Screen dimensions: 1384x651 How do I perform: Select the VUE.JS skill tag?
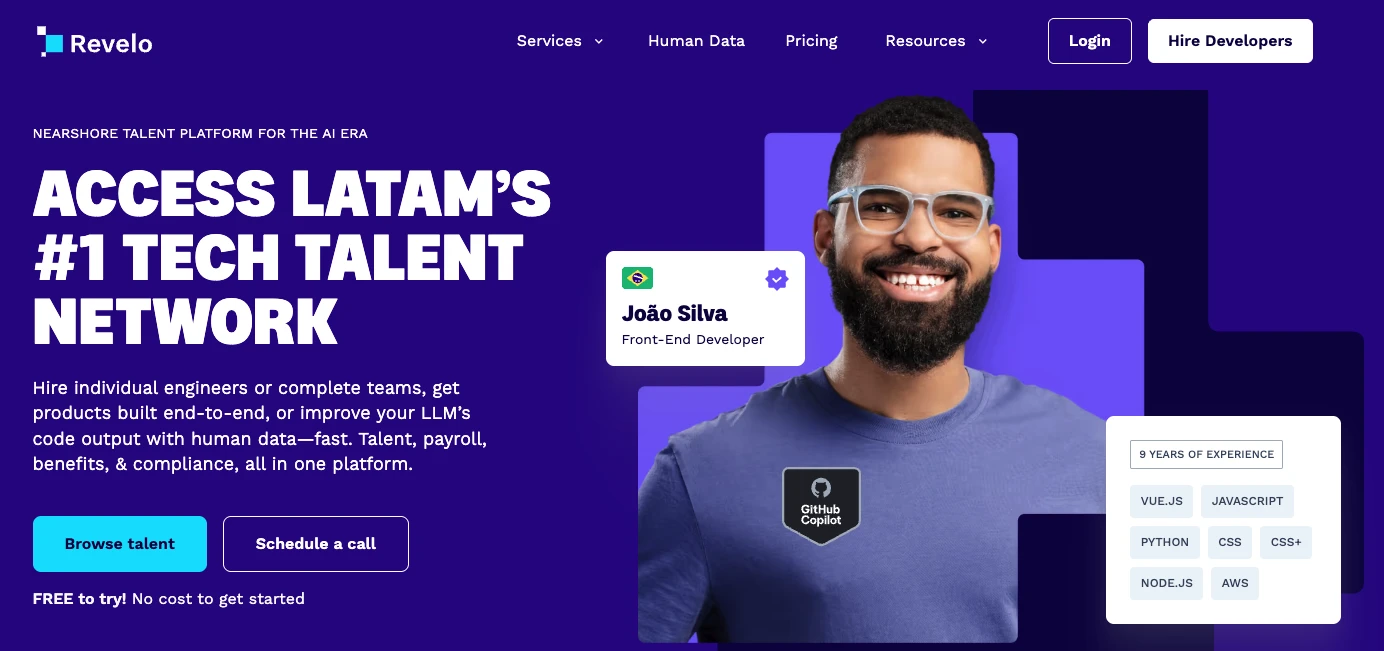pos(1162,501)
